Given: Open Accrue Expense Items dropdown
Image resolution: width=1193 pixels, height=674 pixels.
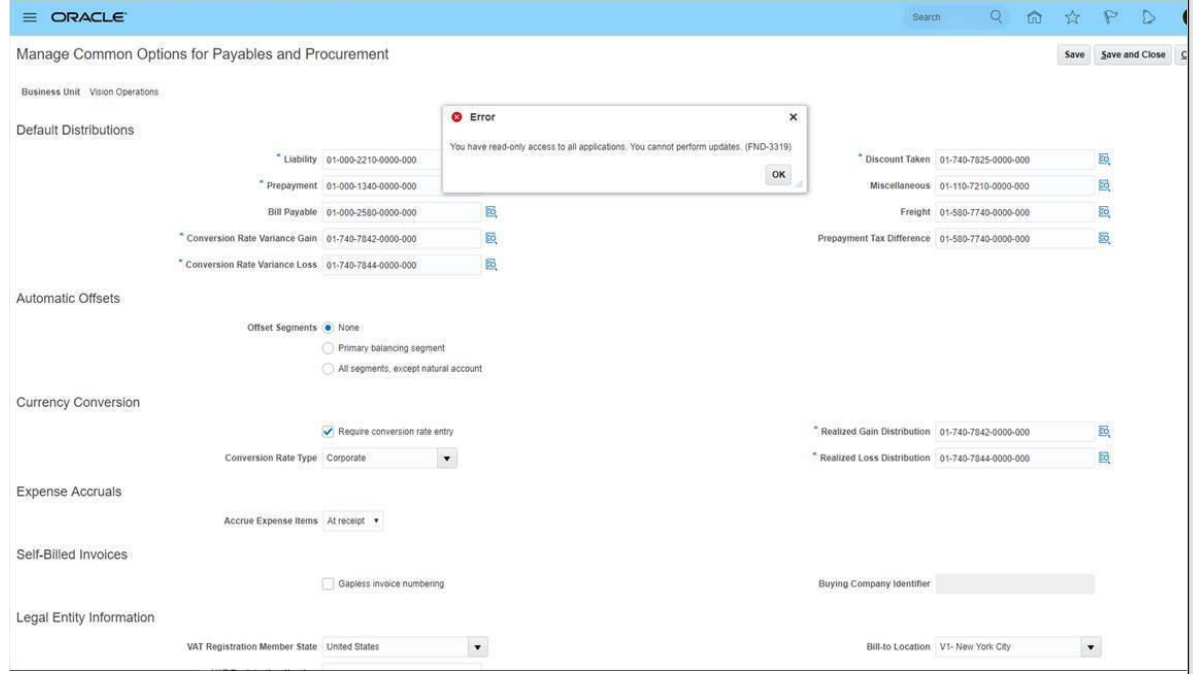Looking at the screenshot, I should click(353, 520).
